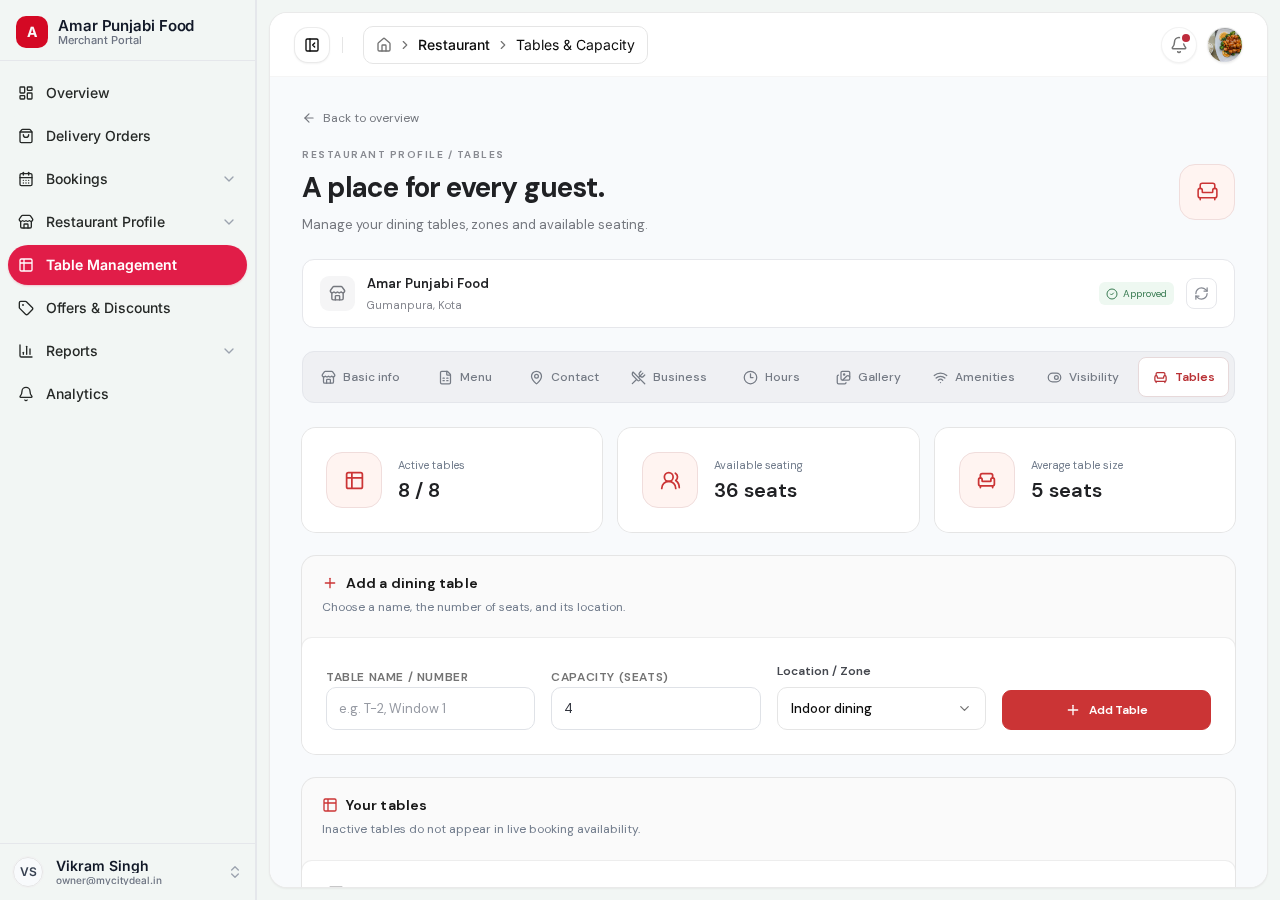Click the red 'A' merchant logo
The image size is (1280, 900).
pos(32,32)
